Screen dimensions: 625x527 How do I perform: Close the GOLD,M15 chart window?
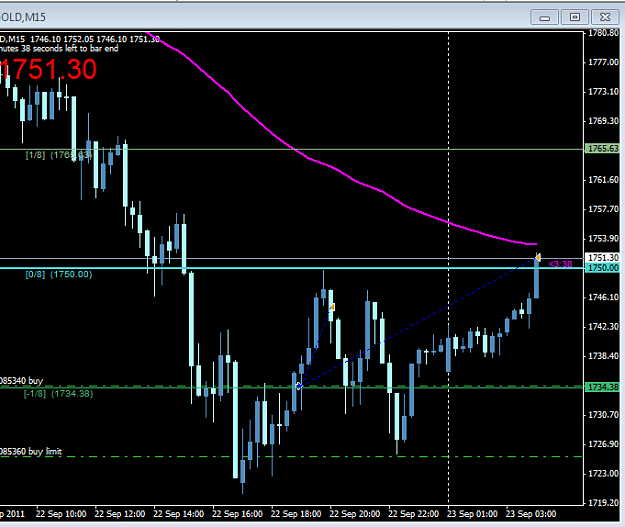(x=605, y=17)
